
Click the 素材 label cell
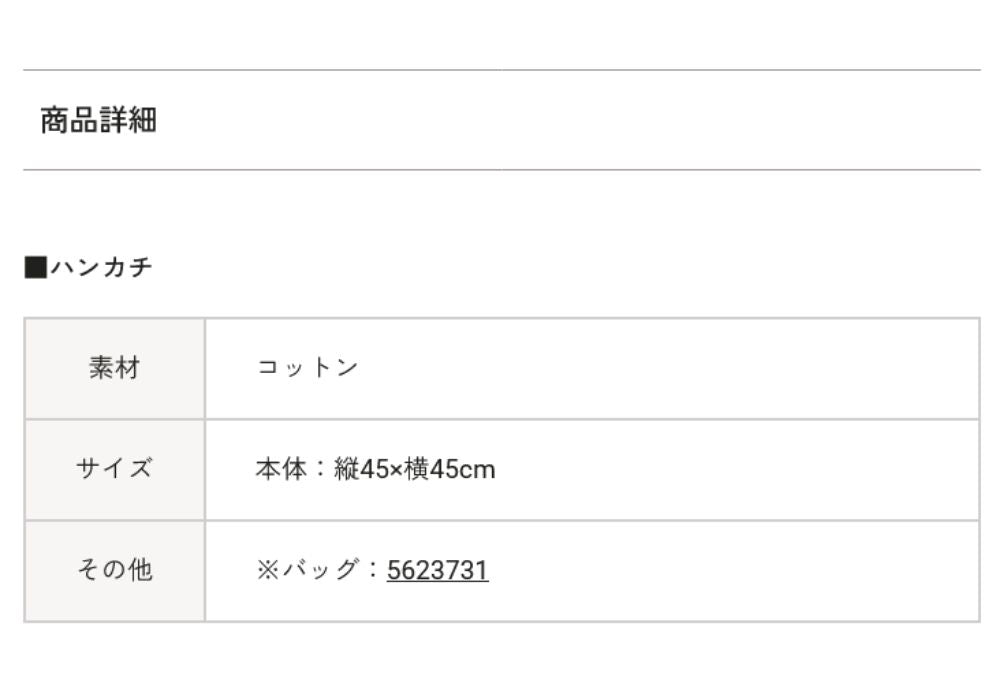(x=115, y=368)
